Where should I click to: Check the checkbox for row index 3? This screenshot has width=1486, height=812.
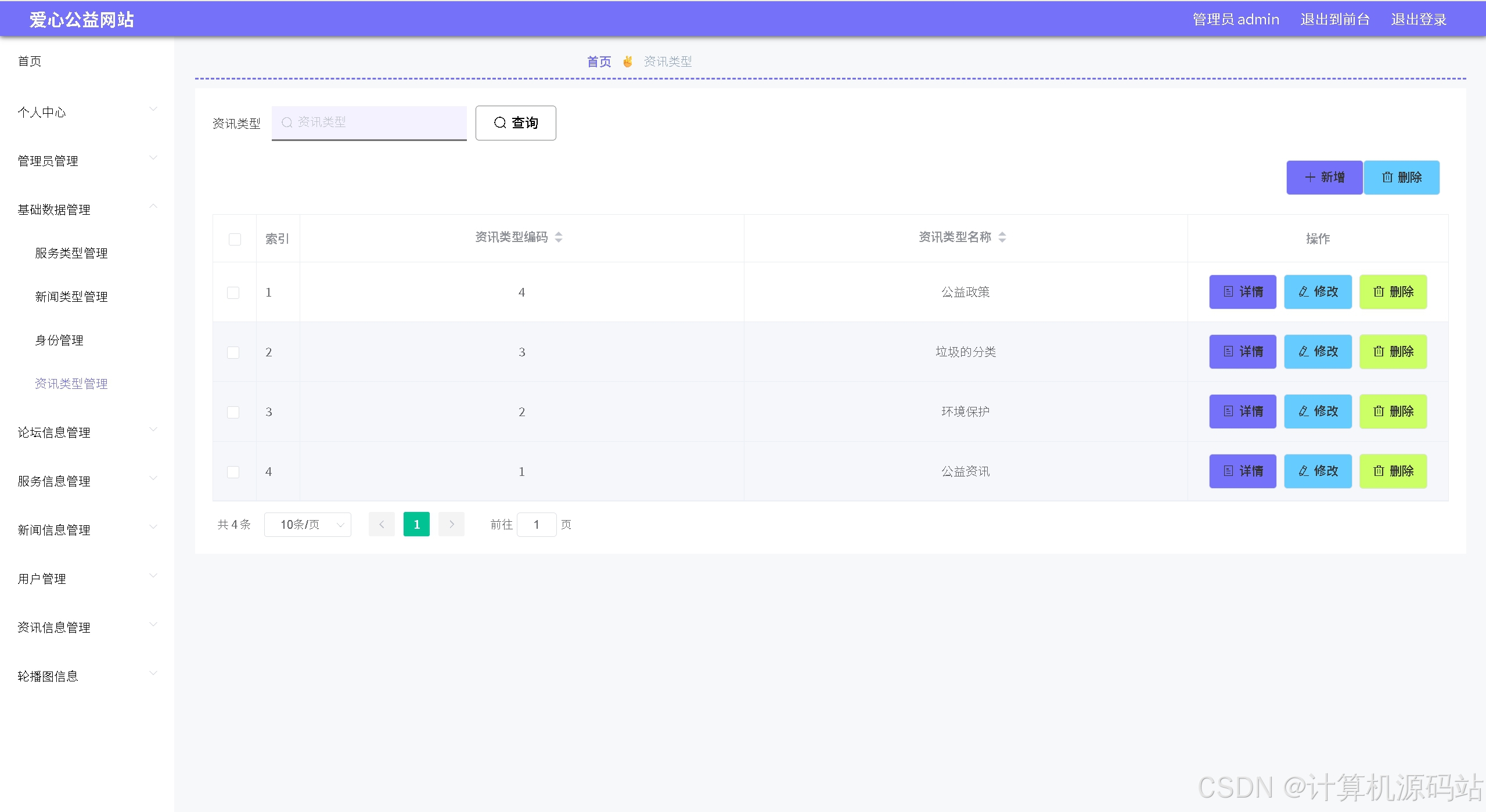coord(233,412)
